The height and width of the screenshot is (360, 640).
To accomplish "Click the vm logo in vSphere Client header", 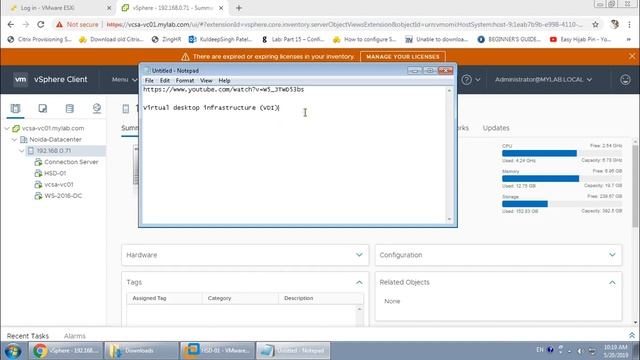I will click(x=20, y=79).
